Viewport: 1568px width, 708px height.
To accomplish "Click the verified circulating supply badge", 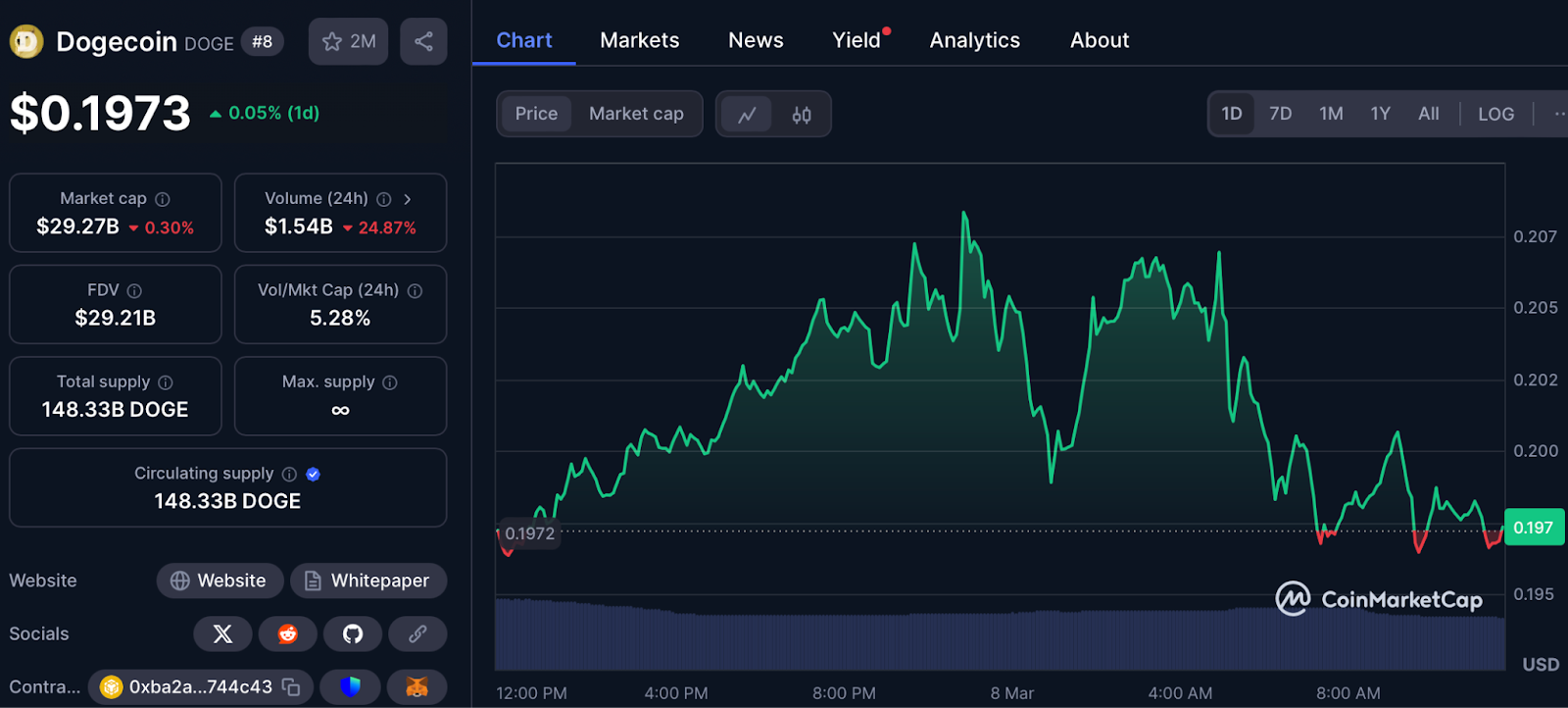I will [x=314, y=474].
